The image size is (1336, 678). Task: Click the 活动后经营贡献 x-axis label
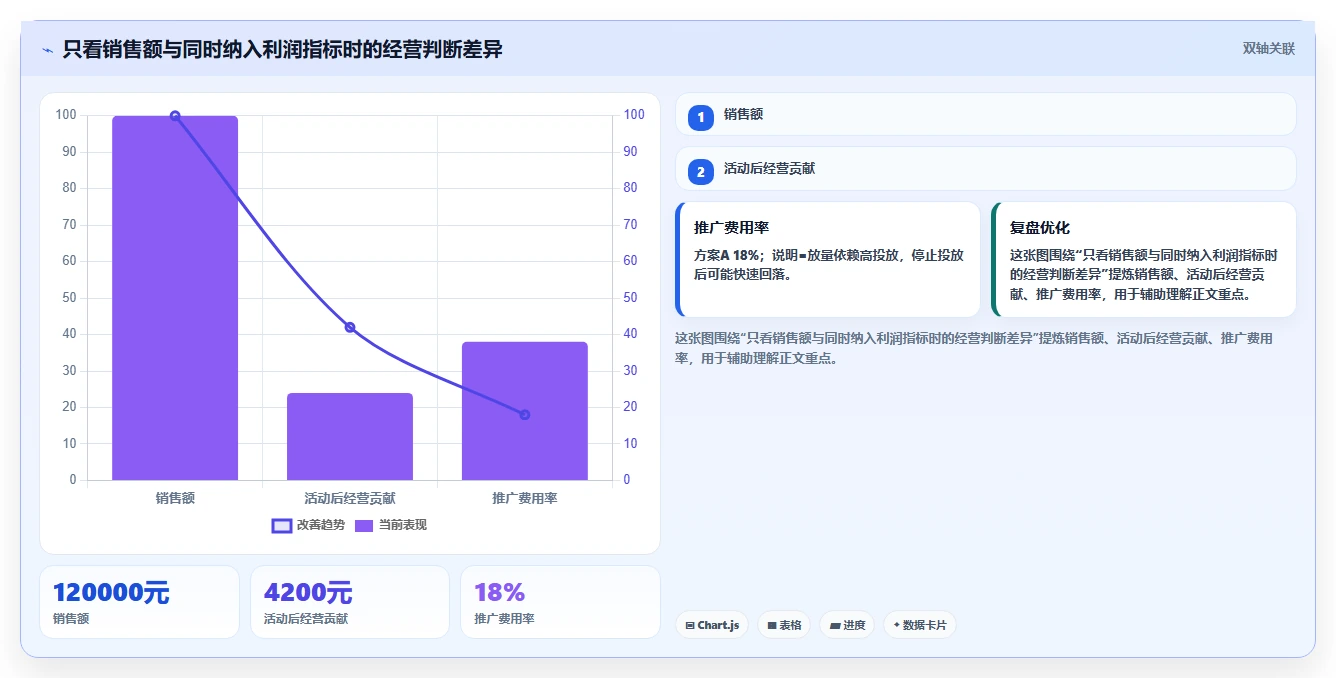click(x=350, y=498)
